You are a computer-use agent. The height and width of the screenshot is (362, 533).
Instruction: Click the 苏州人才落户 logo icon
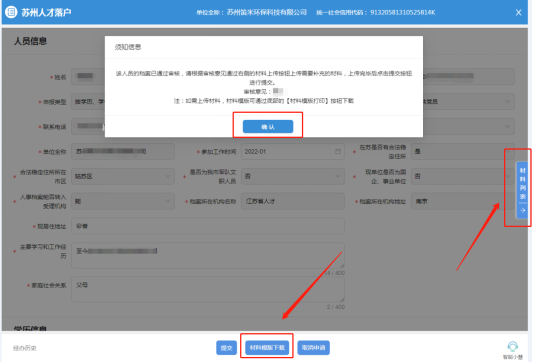(11, 12)
